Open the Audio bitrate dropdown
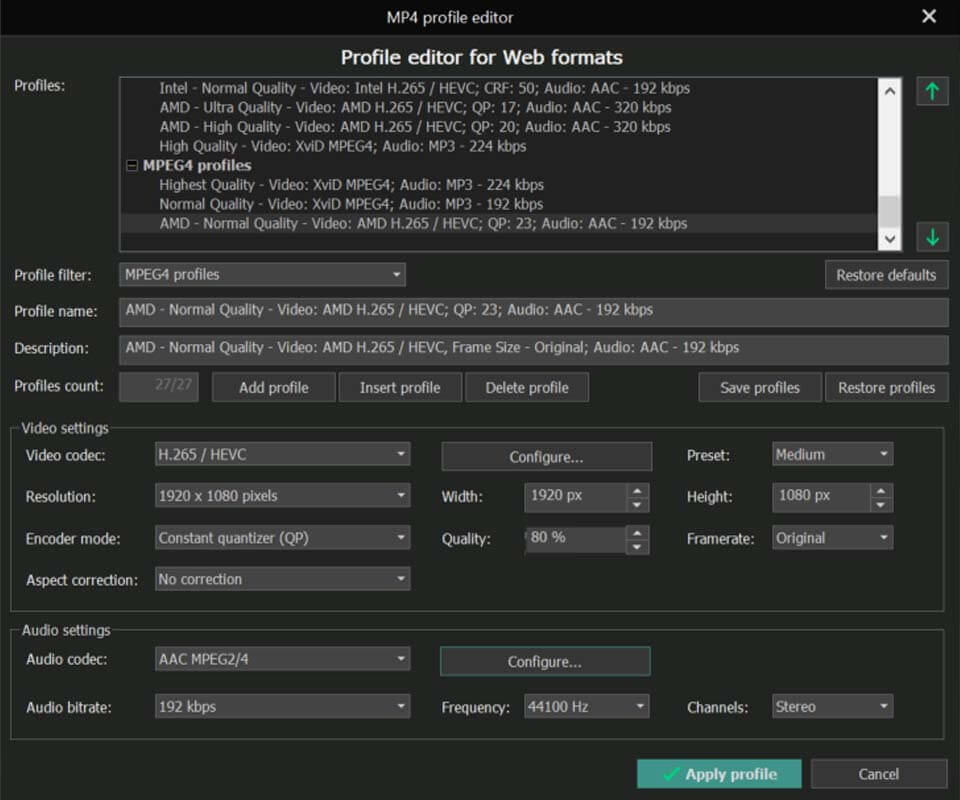Viewport: 960px width, 800px height. point(282,706)
